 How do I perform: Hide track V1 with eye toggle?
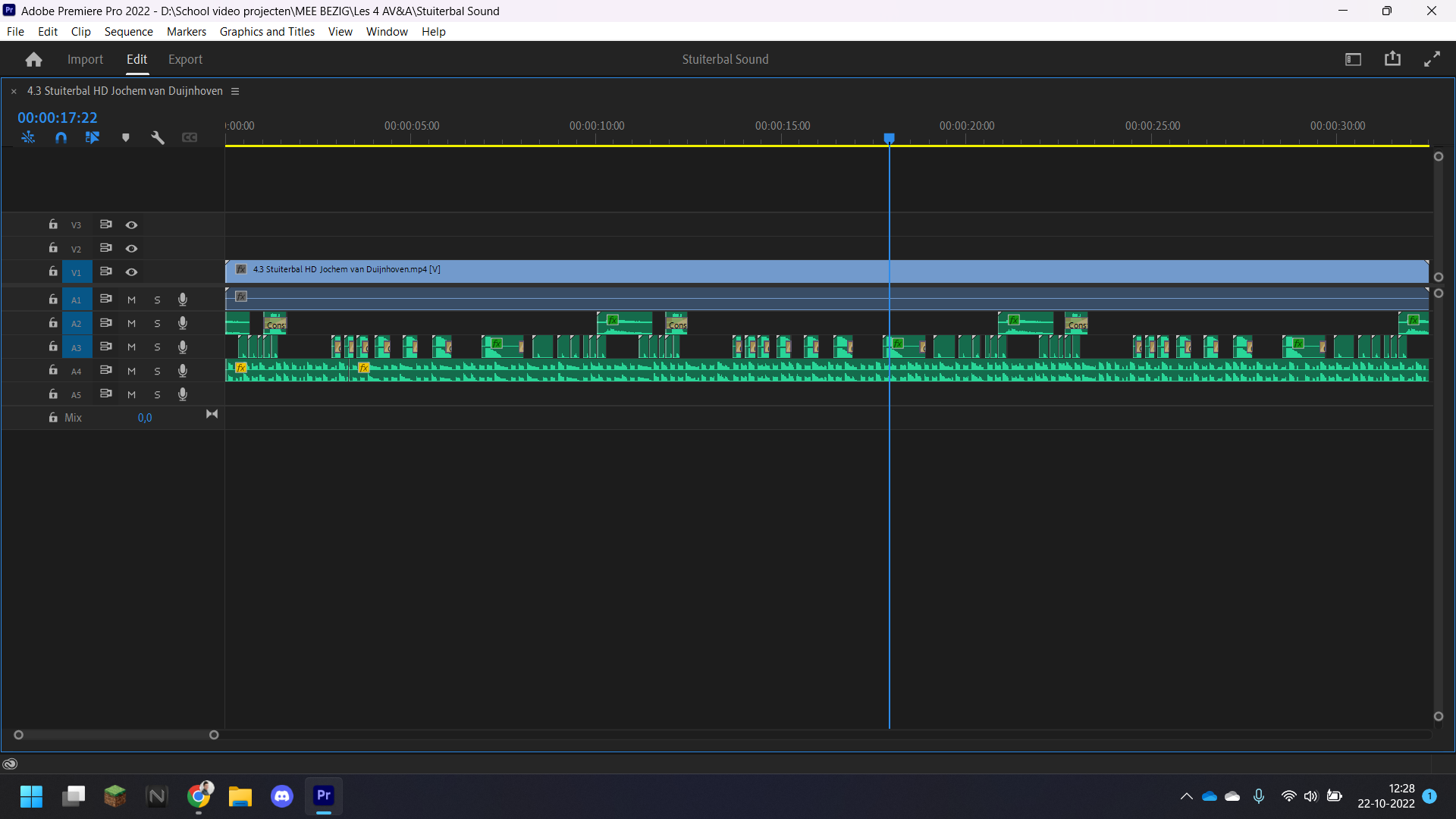pos(131,271)
